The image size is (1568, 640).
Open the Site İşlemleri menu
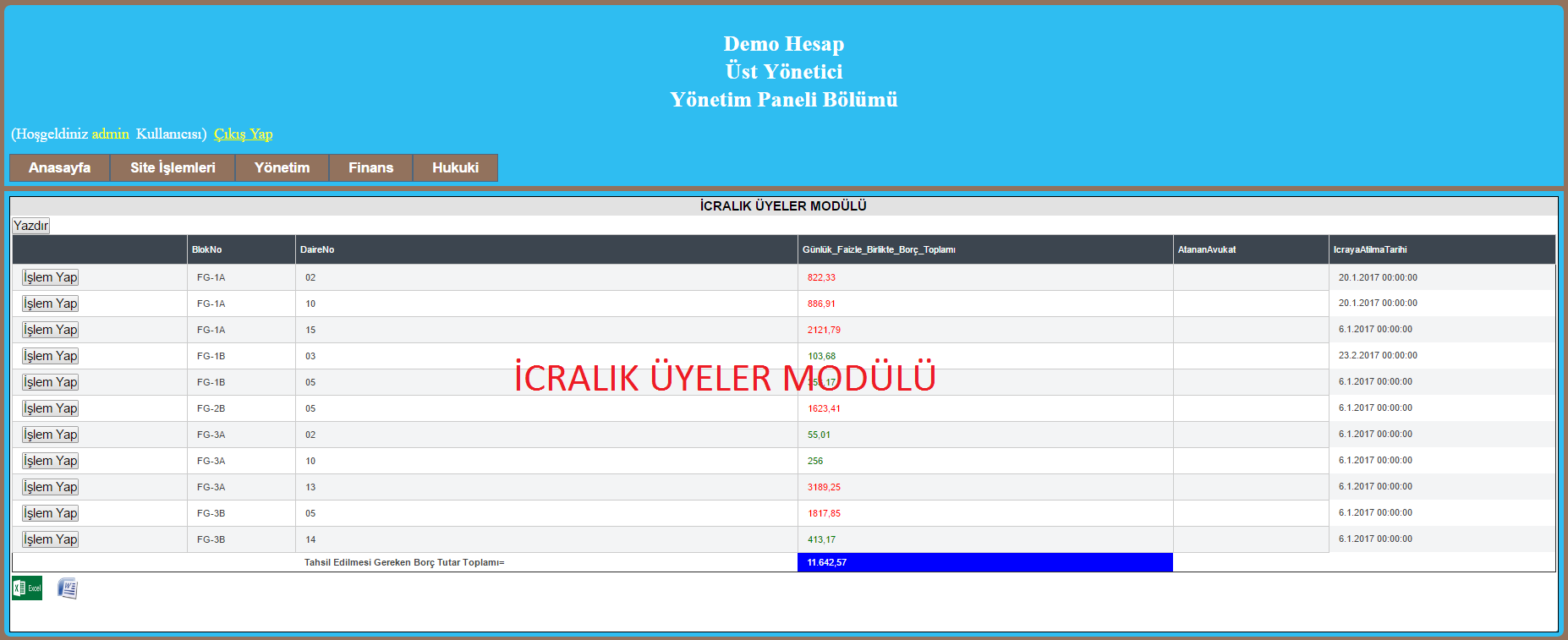pos(173,167)
